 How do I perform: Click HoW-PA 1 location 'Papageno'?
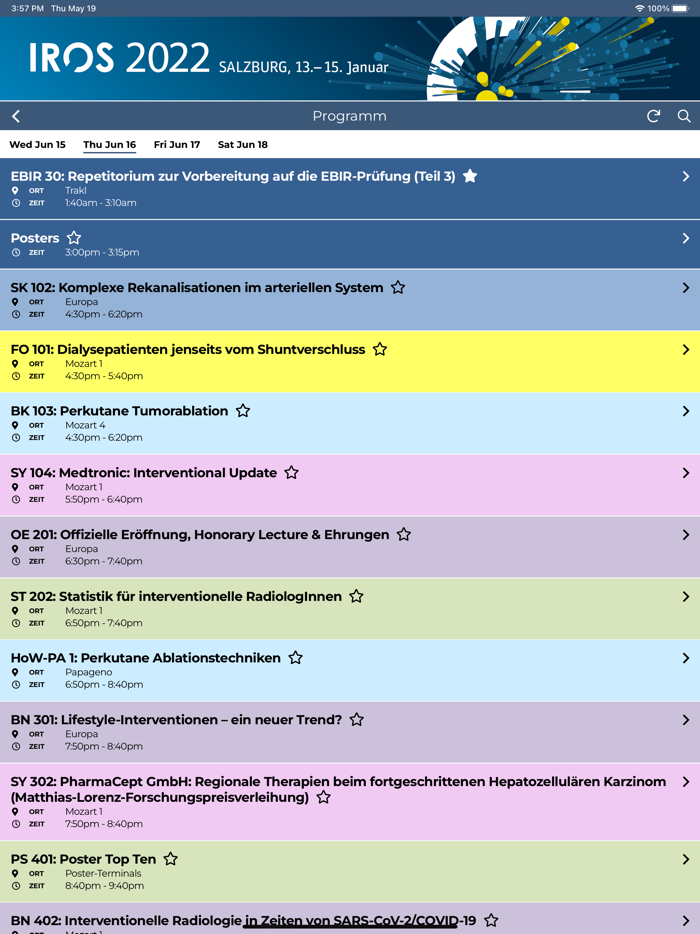coord(89,673)
